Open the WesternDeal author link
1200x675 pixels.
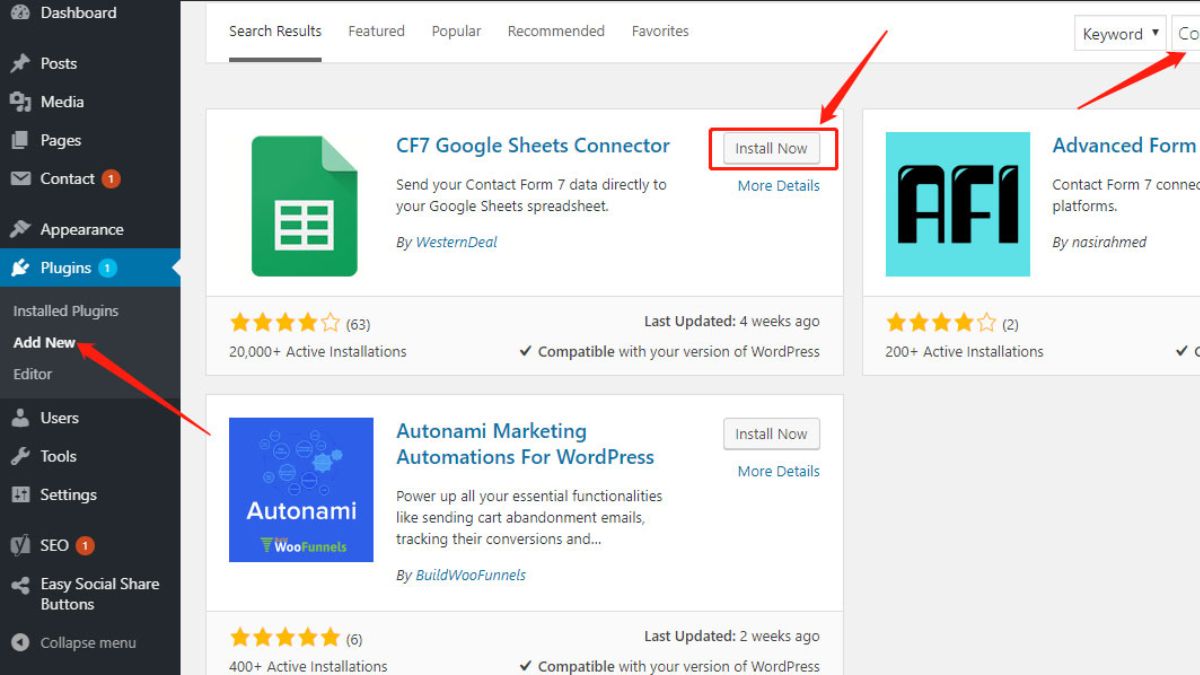pos(456,242)
